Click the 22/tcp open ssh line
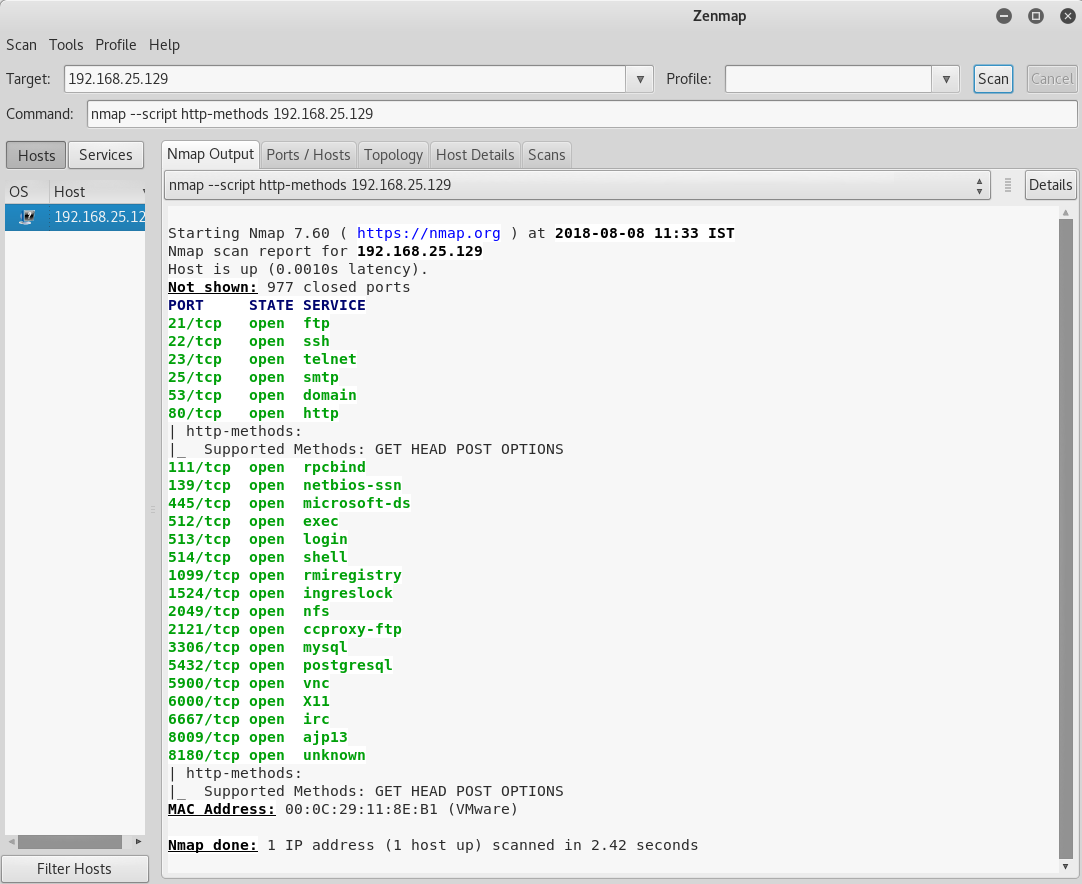Screen dimensions: 1082x884 249,342
